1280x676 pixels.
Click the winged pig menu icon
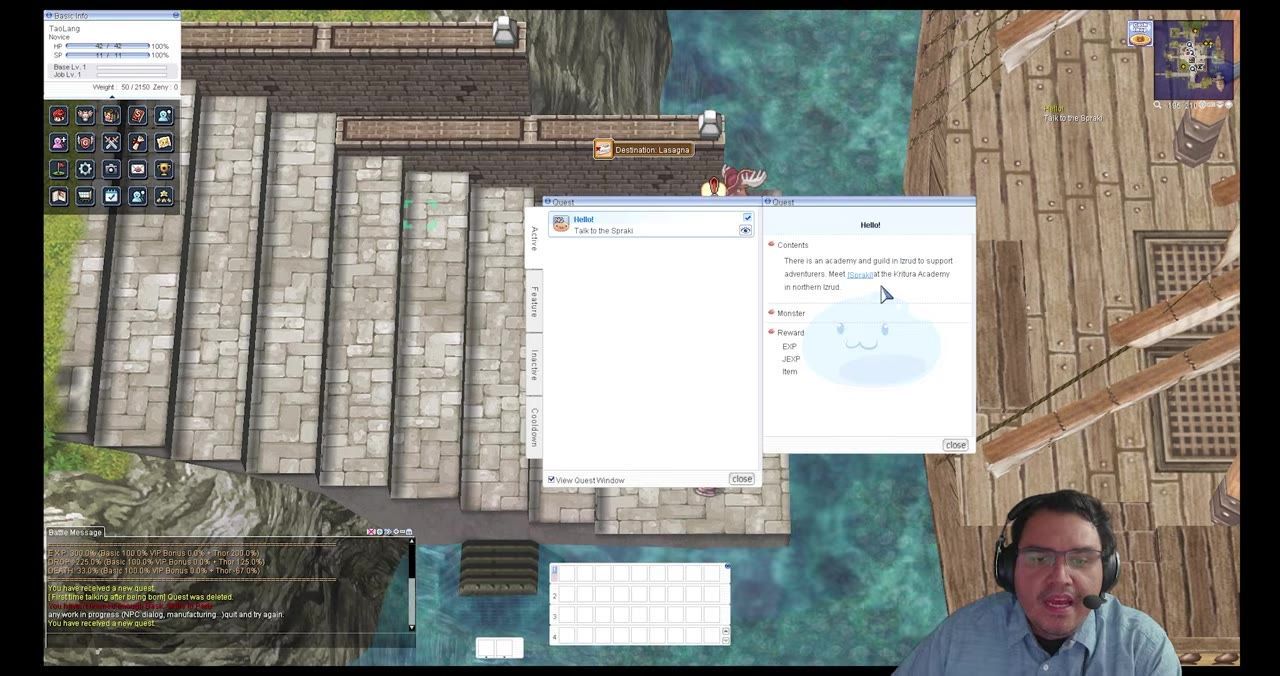[x=85, y=116]
